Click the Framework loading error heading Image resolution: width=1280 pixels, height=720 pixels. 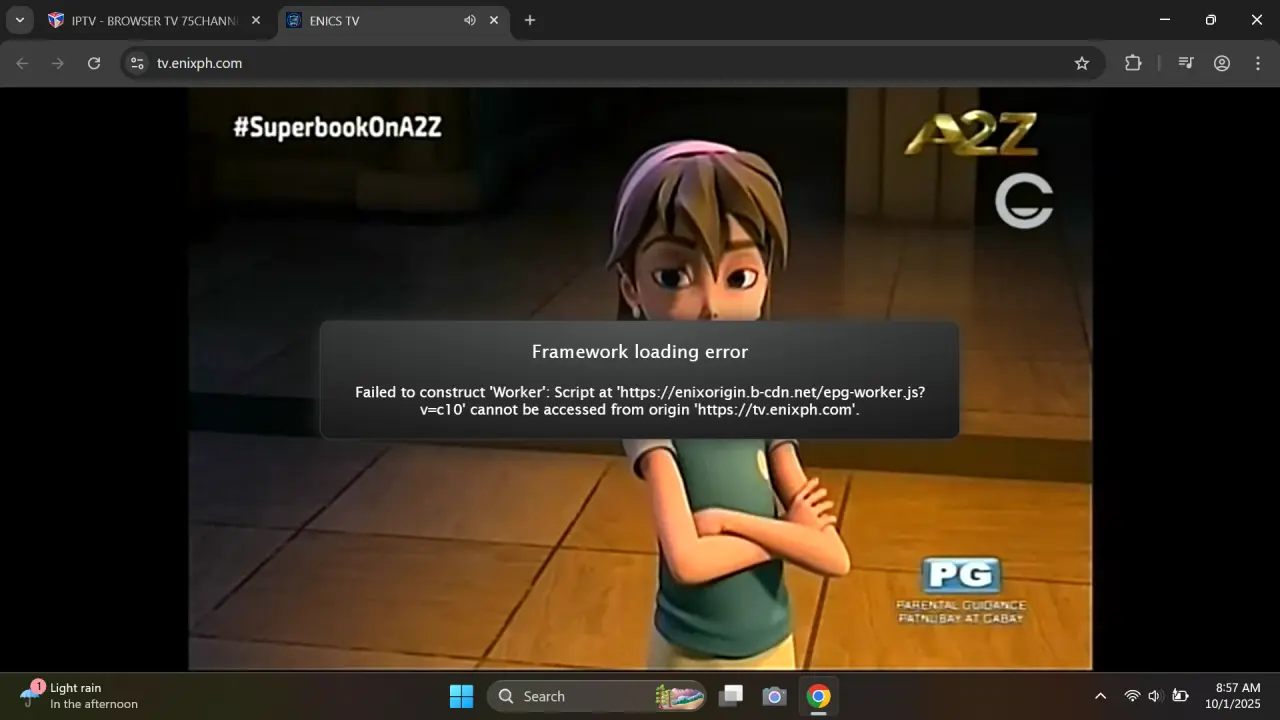click(640, 352)
